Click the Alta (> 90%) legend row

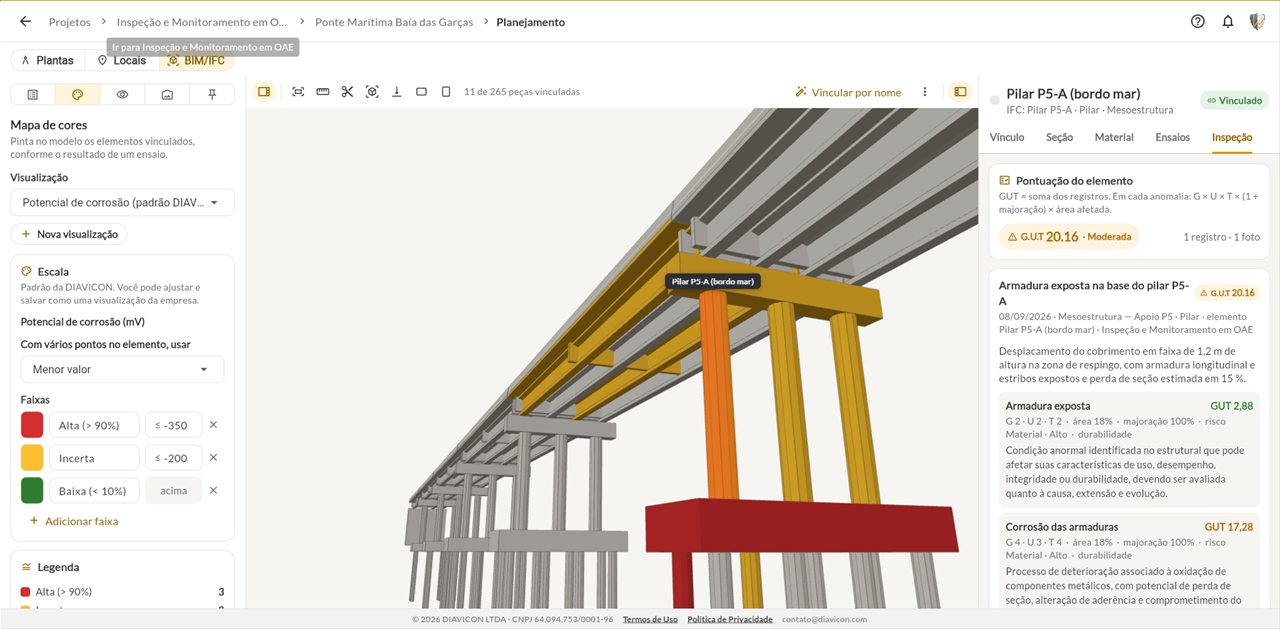(122, 592)
